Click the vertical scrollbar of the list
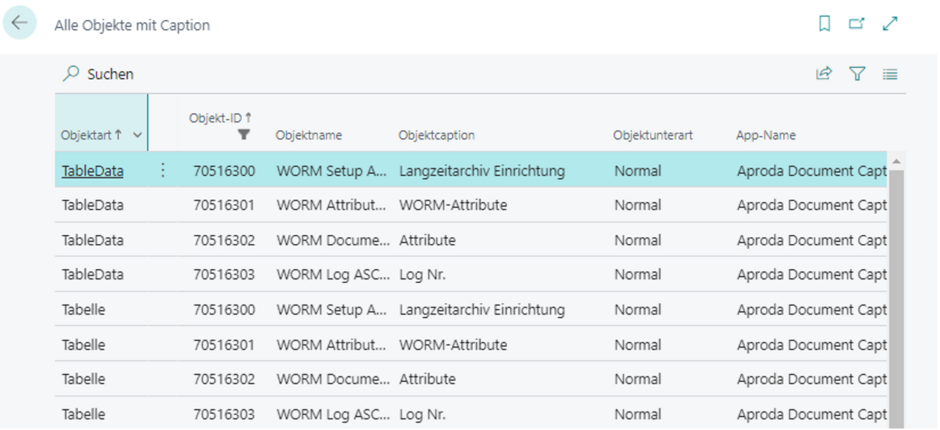The width and height of the screenshot is (940, 430). 896,300
